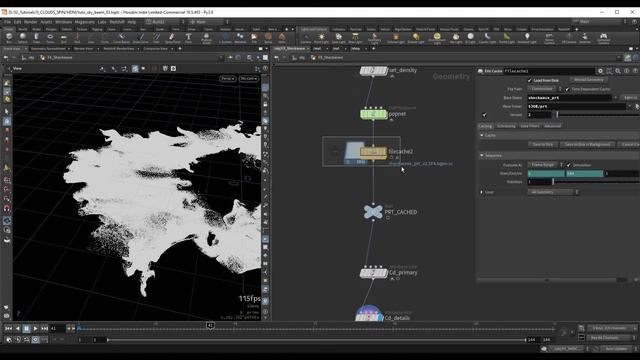Toggle the Load from Disk checkbox
The image size is (640, 360).
coord(529,80)
